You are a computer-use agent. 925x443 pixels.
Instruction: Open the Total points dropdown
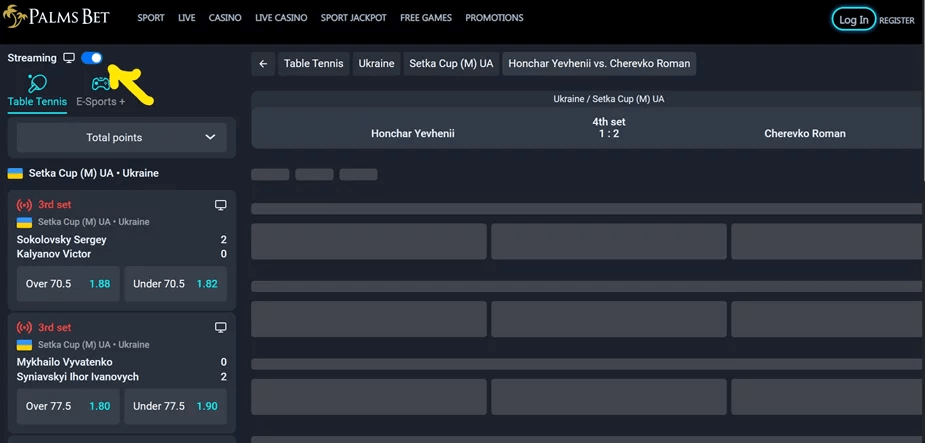[122, 138]
